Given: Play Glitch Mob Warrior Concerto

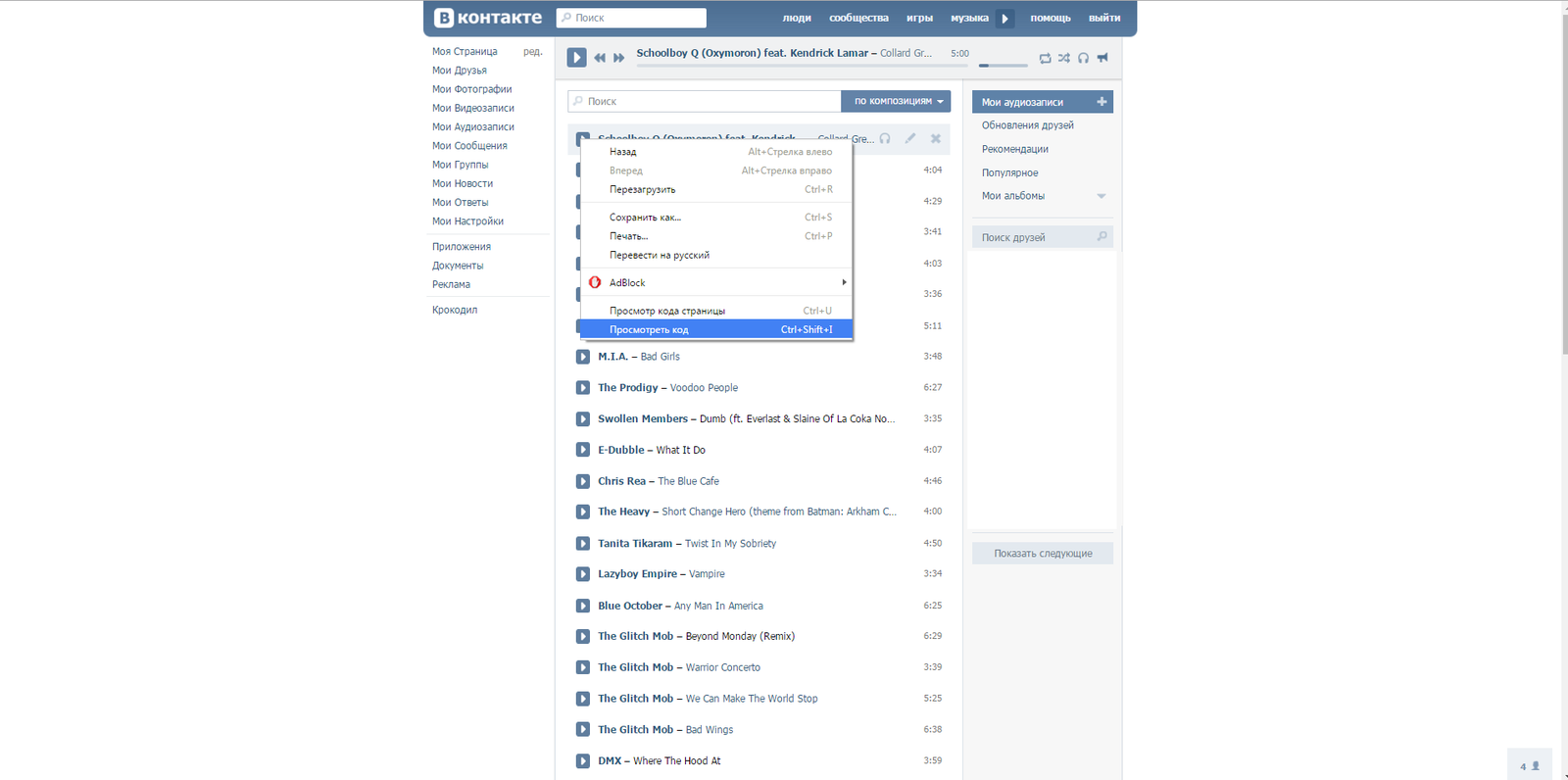Looking at the screenshot, I should click(583, 667).
